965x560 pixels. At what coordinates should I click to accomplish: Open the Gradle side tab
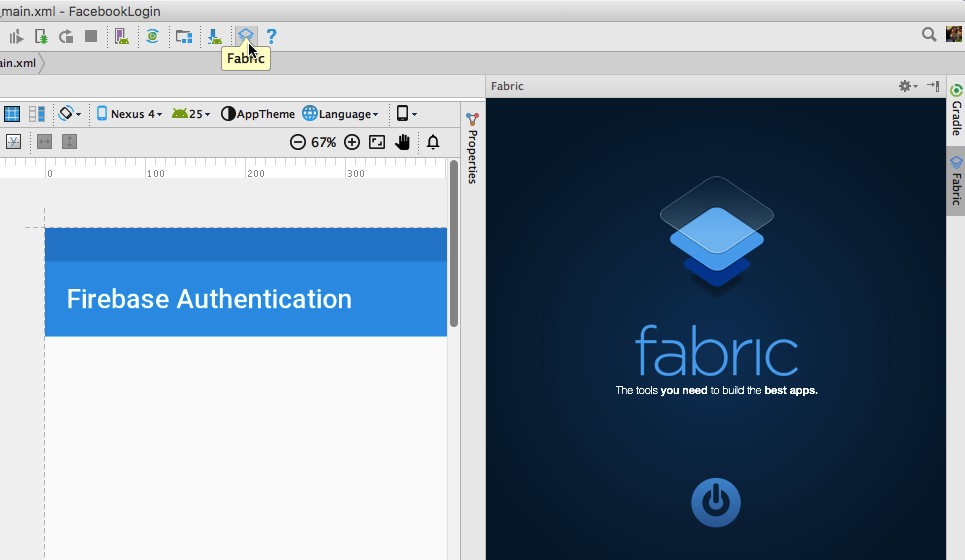(956, 111)
